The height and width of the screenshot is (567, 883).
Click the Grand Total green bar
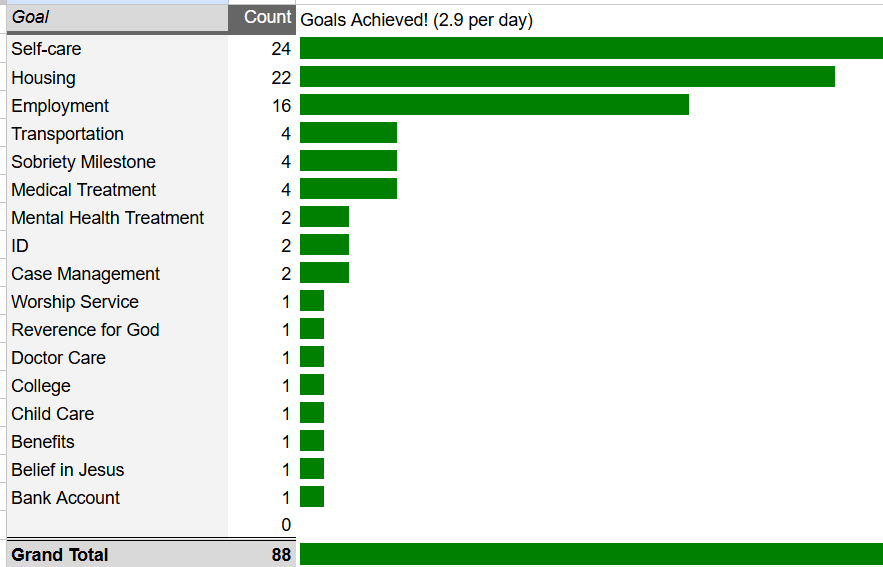pyautogui.click(x=591, y=554)
